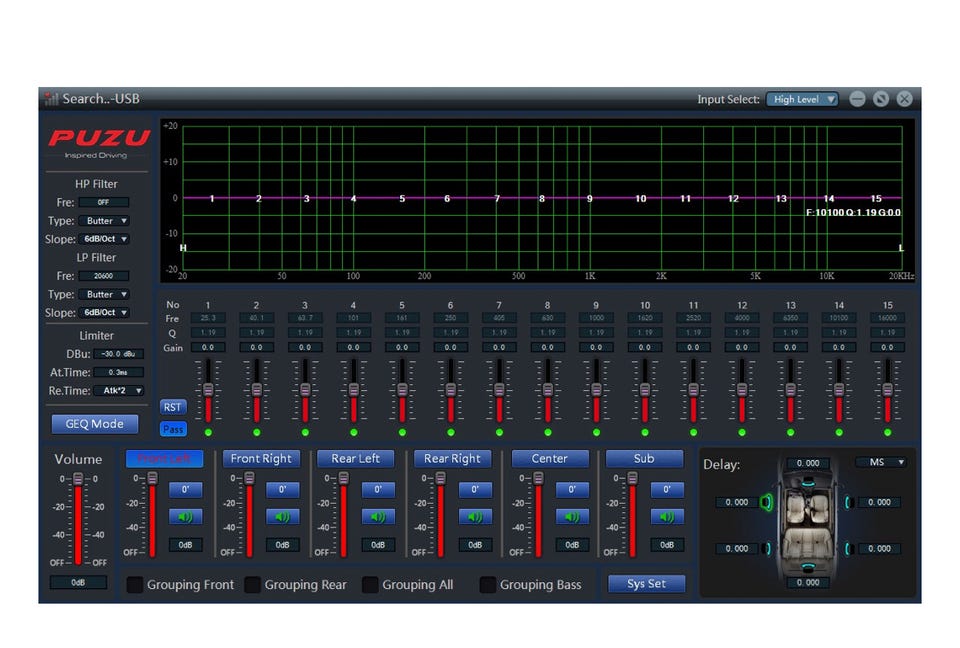Open the Input Select High Level dropdown
960x648 pixels.
coord(802,99)
